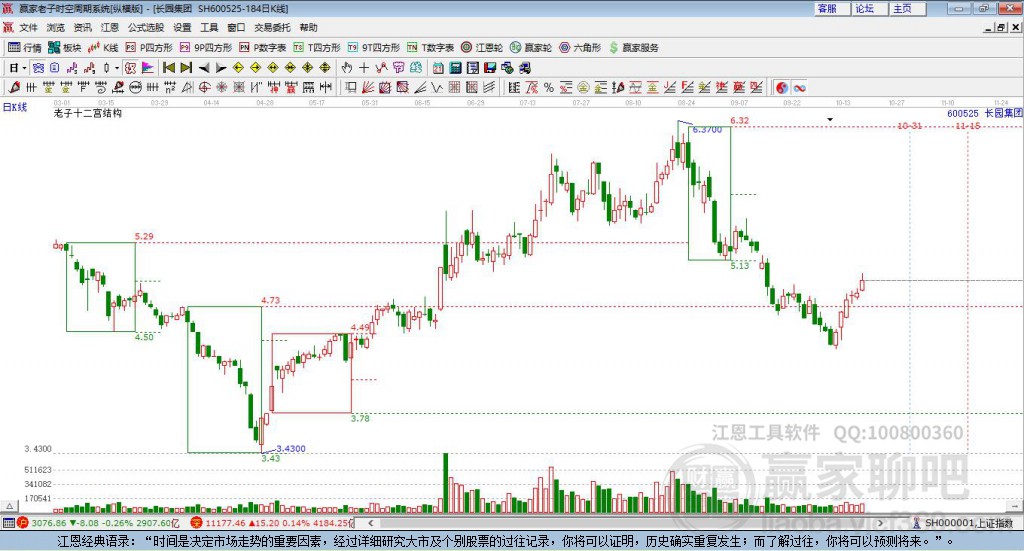Open 赢家服务 services
This screenshot has width=1024, height=551.
tap(633, 48)
